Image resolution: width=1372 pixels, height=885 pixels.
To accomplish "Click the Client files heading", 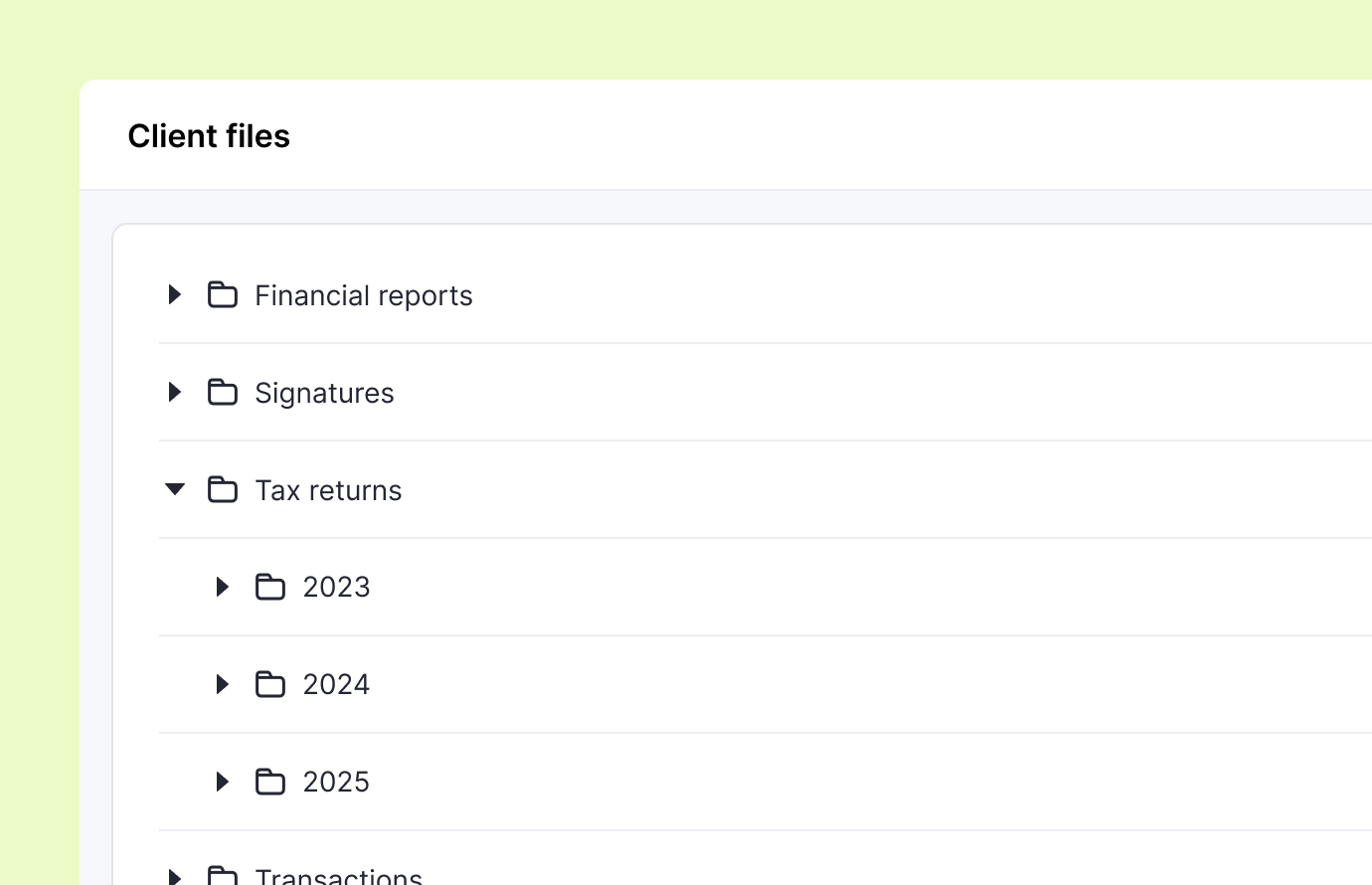I will [209, 136].
